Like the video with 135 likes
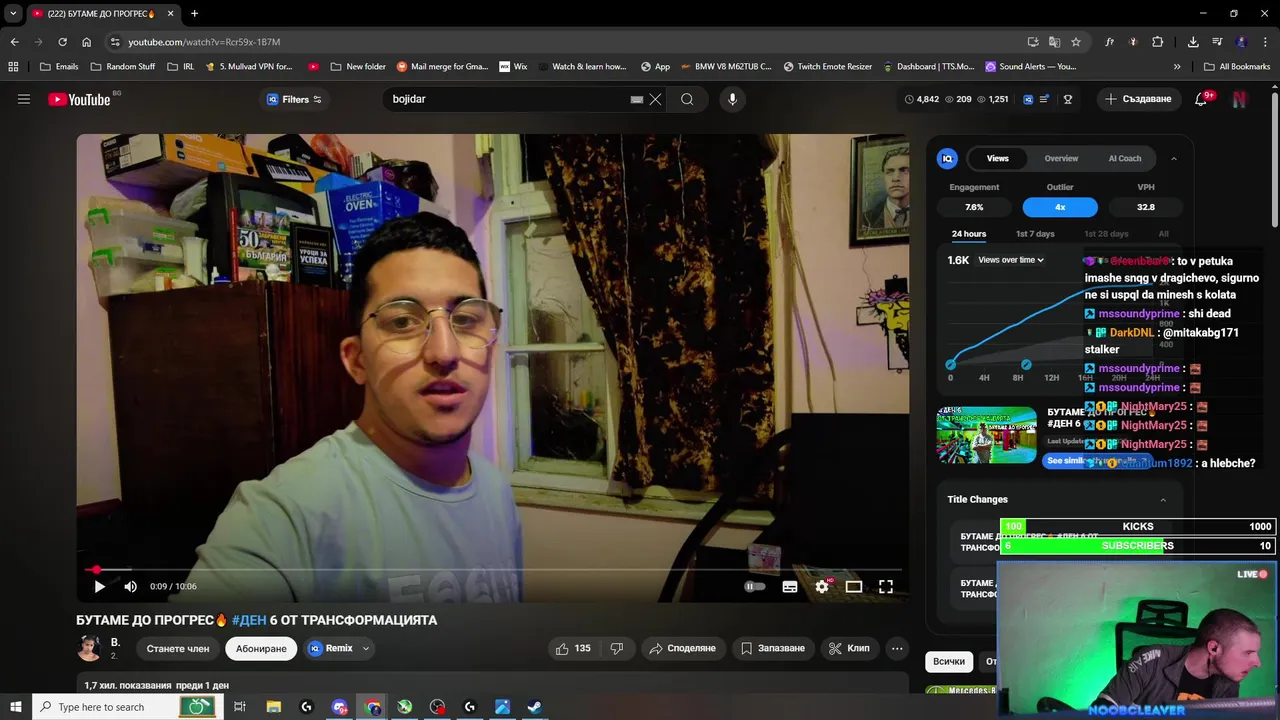The height and width of the screenshot is (720, 1280). point(573,648)
